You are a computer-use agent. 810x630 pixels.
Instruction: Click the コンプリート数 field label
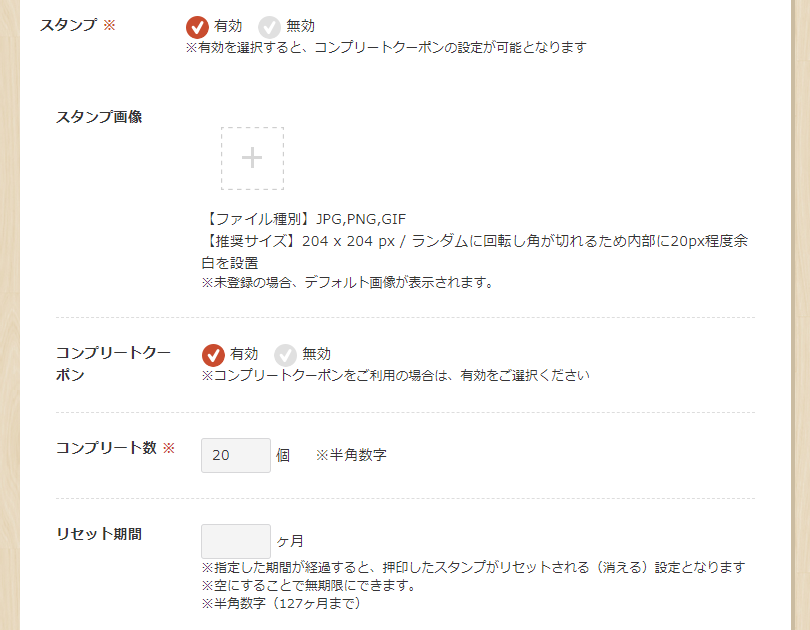106,448
